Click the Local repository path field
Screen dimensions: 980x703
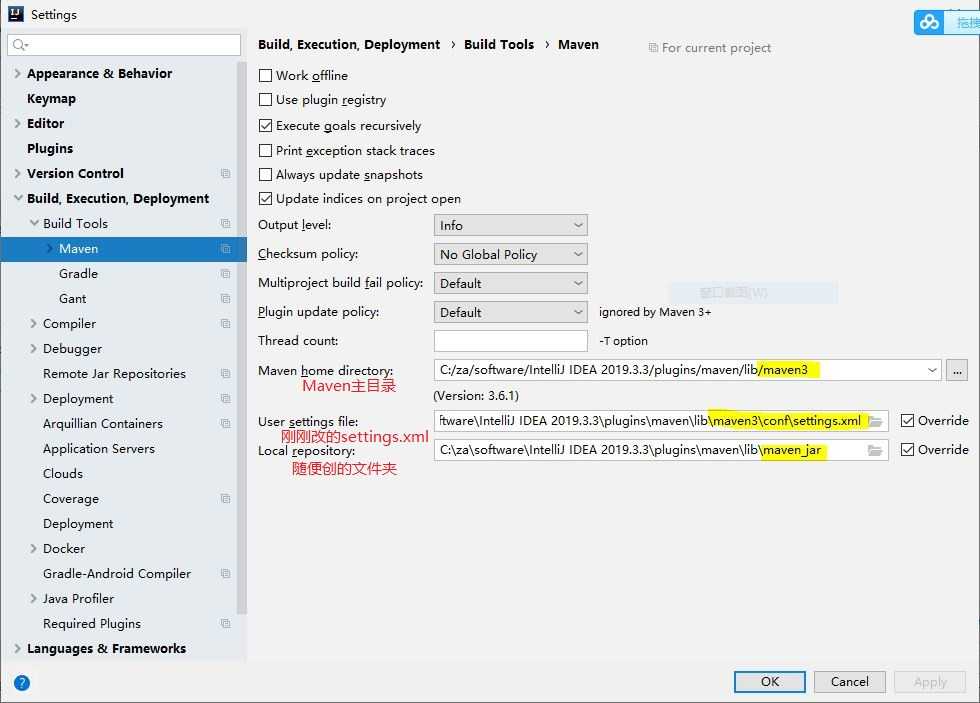pyautogui.click(x=661, y=450)
